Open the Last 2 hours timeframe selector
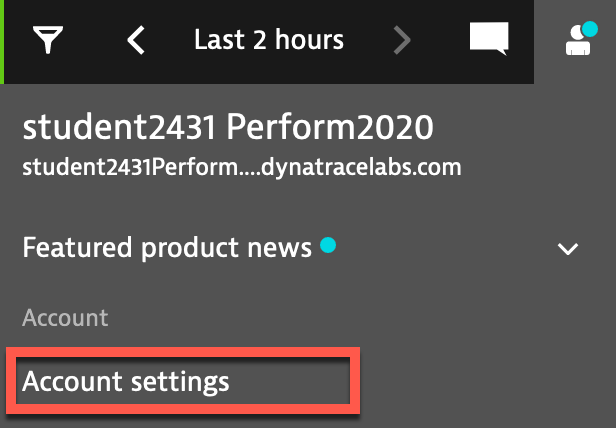Screen dimensions: 616x428 (x=269, y=40)
